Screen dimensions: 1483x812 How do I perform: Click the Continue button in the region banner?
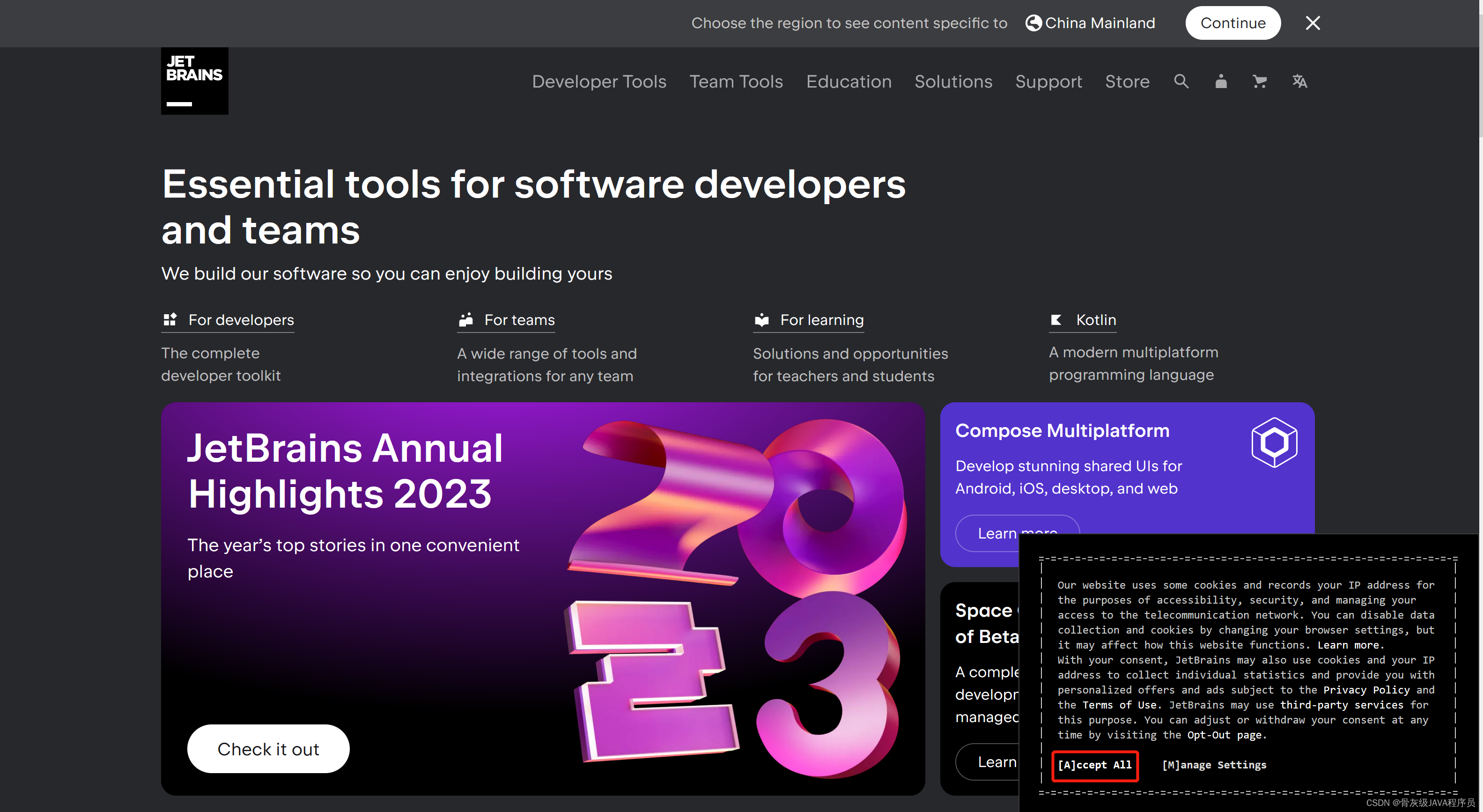click(1232, 23)
